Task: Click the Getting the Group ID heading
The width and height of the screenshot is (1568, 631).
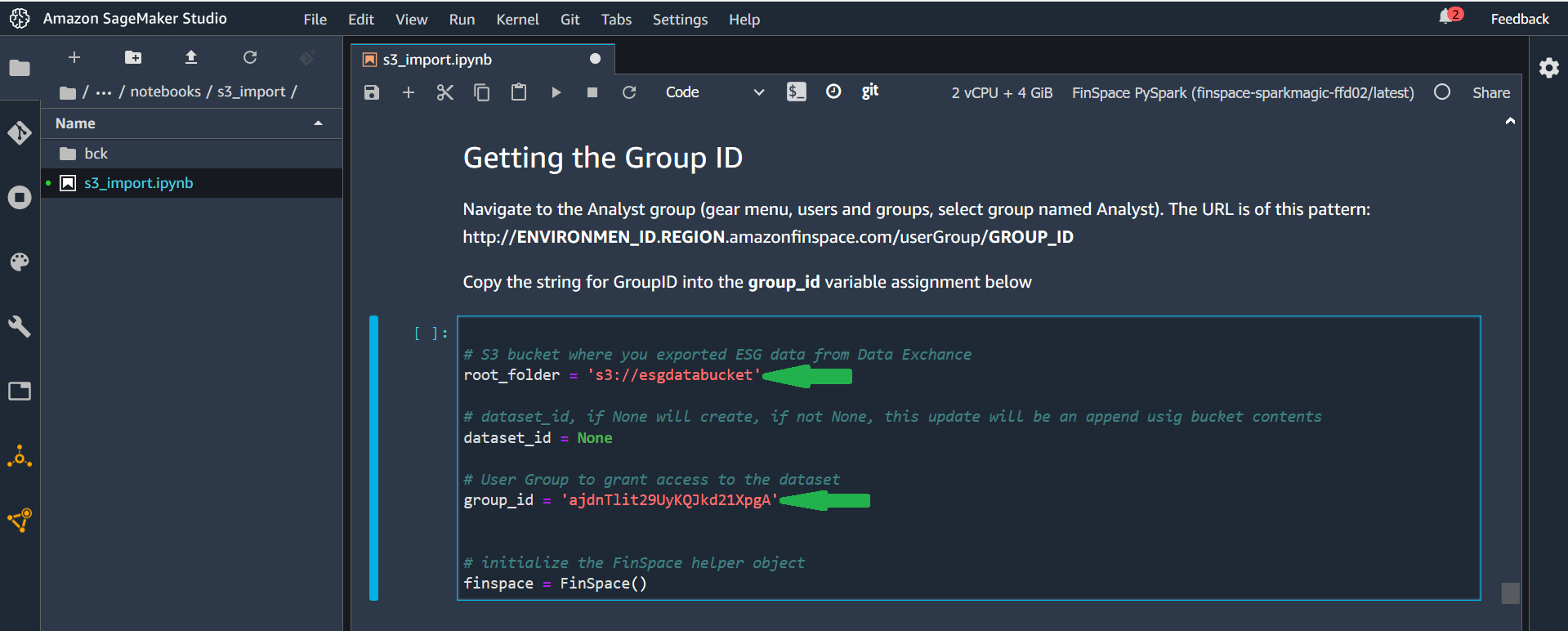Action: 603,158
